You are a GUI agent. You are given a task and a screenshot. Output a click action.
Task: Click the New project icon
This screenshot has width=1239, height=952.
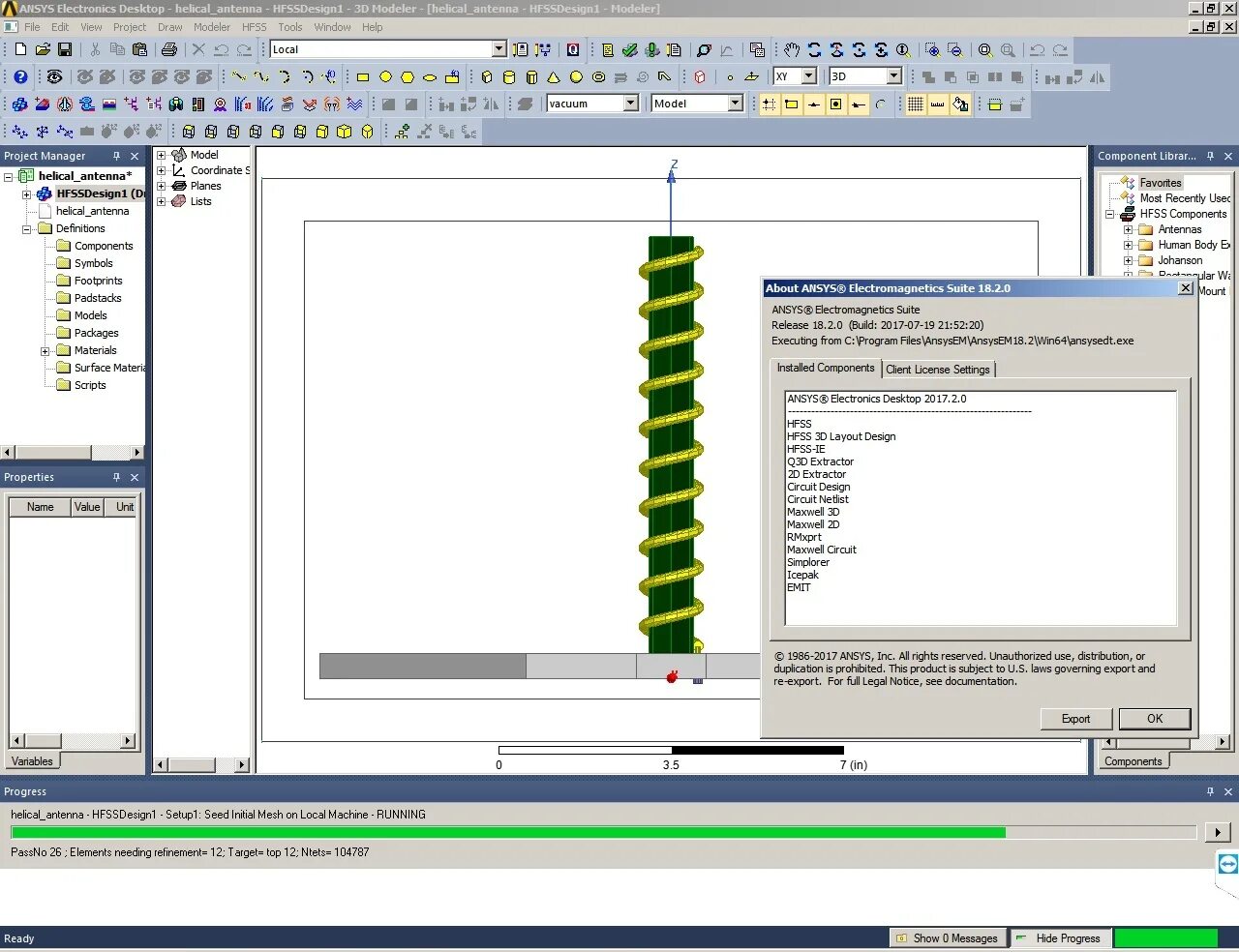(20, 49)
